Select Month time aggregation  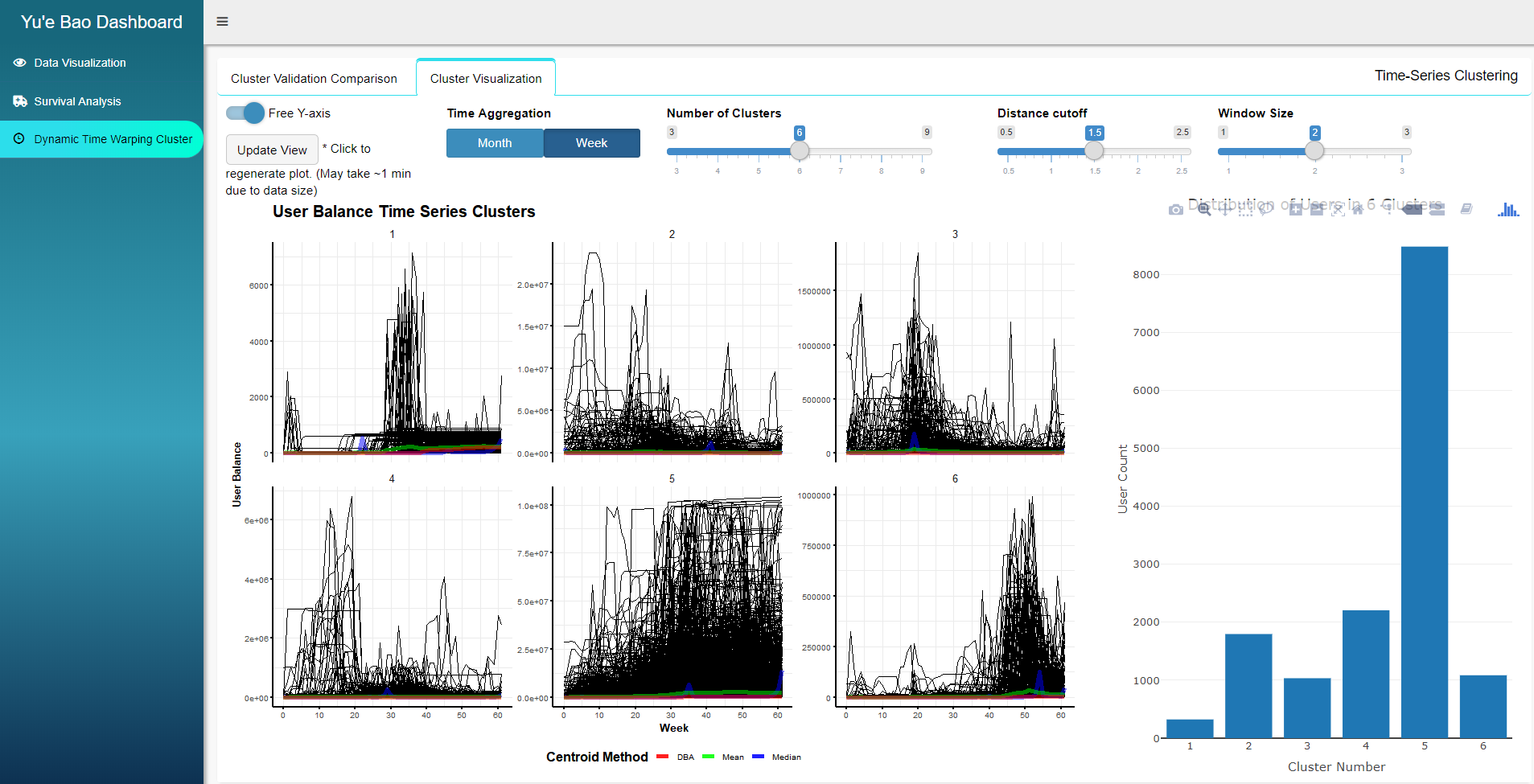(x=495, y=143)
